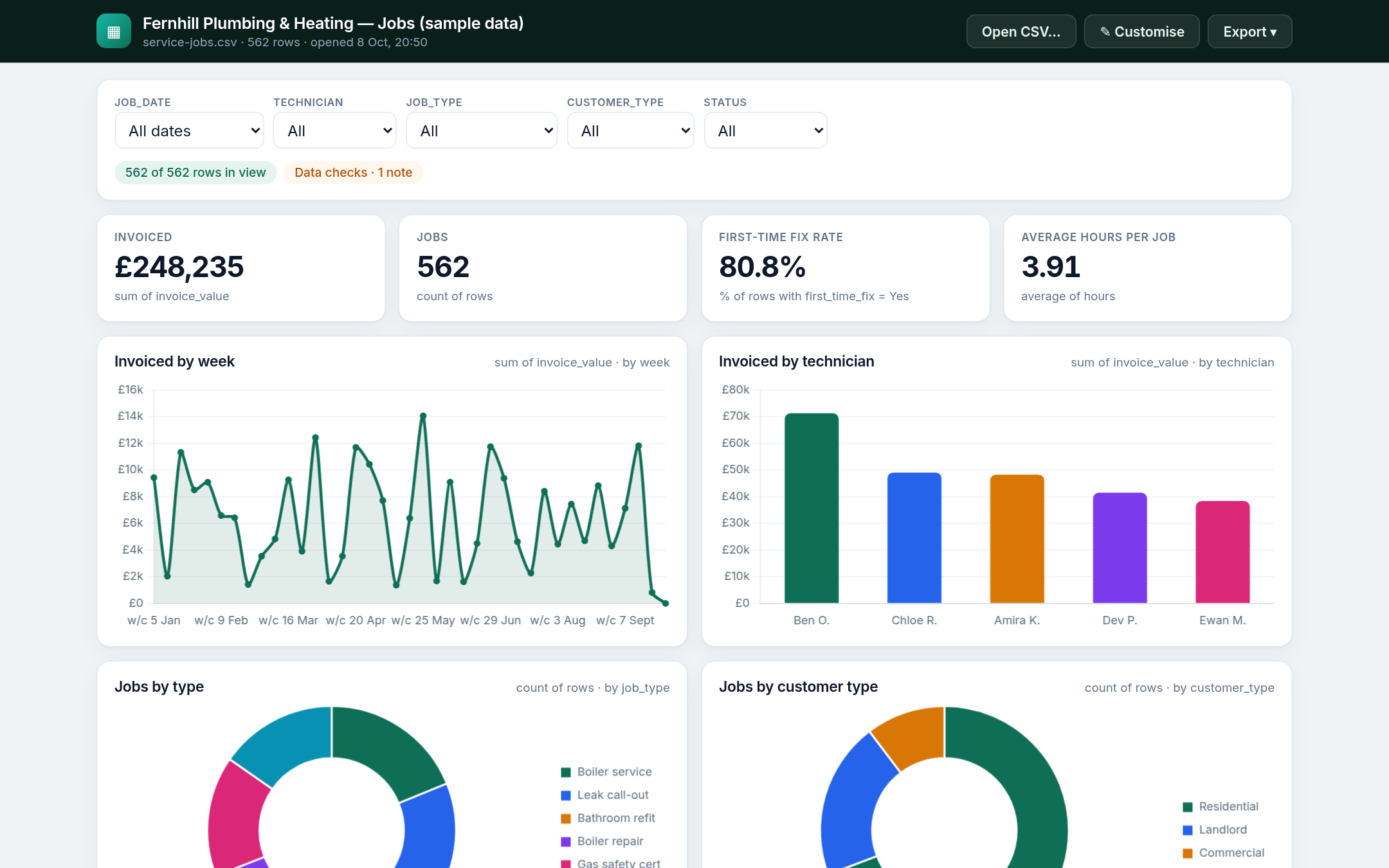
Task: Click the Chloe R. axis label
Action: 914,620
